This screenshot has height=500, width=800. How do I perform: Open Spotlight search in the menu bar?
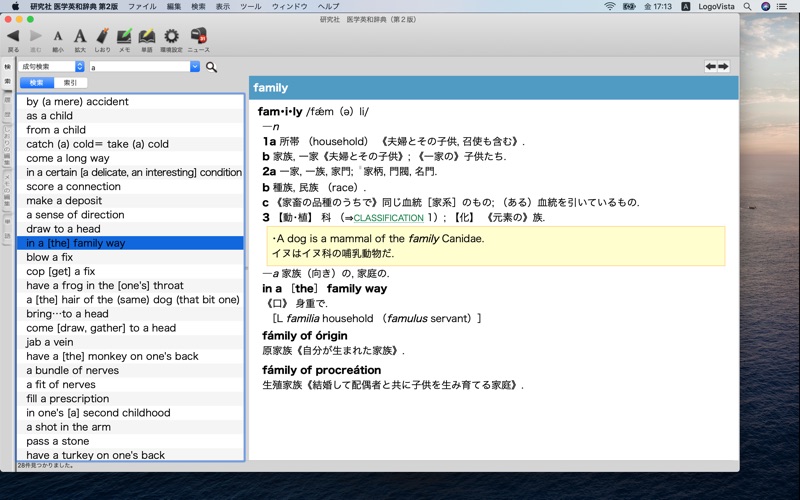pyautogui.click(x=747, y=6)
